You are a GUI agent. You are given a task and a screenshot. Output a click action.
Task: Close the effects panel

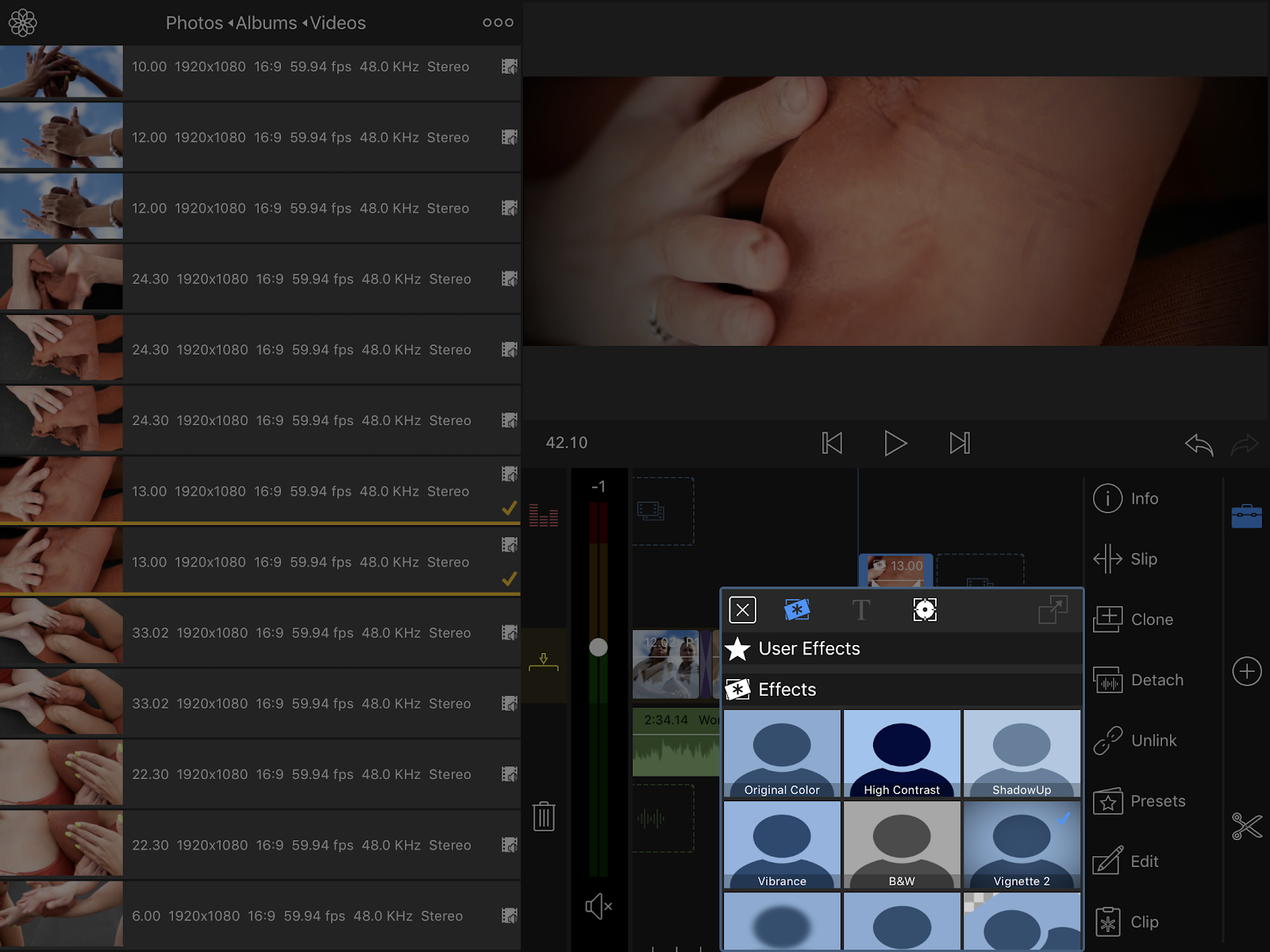coord(742,610)
